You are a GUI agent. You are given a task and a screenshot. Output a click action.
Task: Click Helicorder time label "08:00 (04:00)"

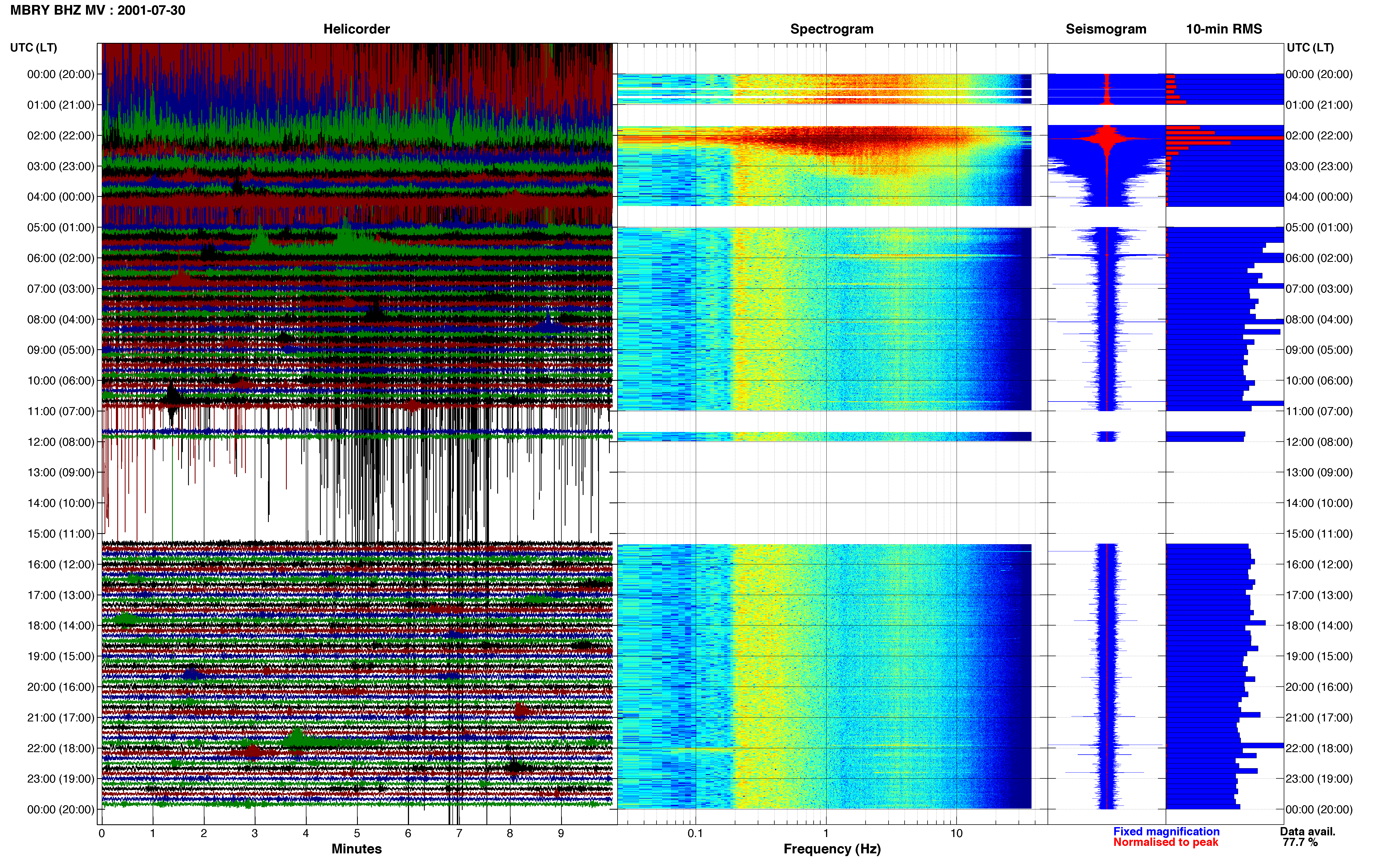pyautogui.click(x=61, y=319)
